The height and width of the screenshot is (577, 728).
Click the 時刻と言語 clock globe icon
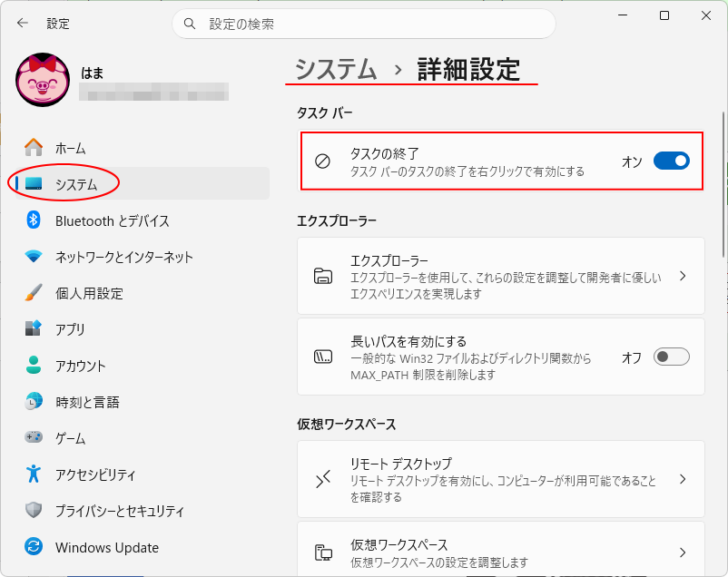[33, 401]
